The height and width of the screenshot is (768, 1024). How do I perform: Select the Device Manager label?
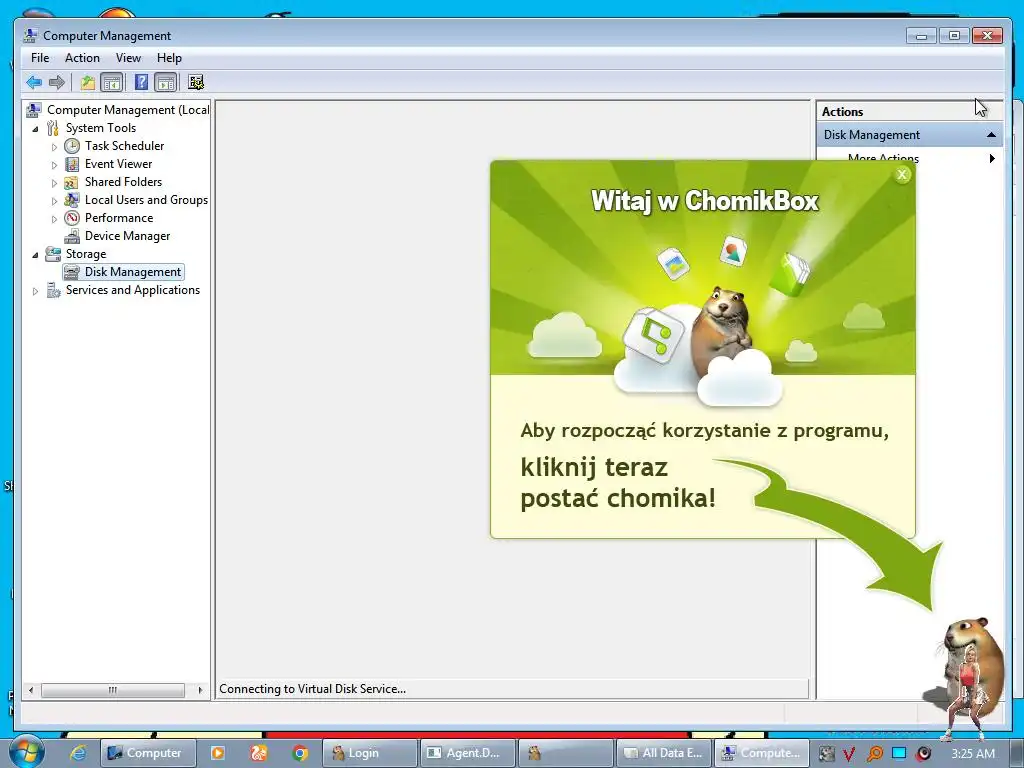click(127, 236)
